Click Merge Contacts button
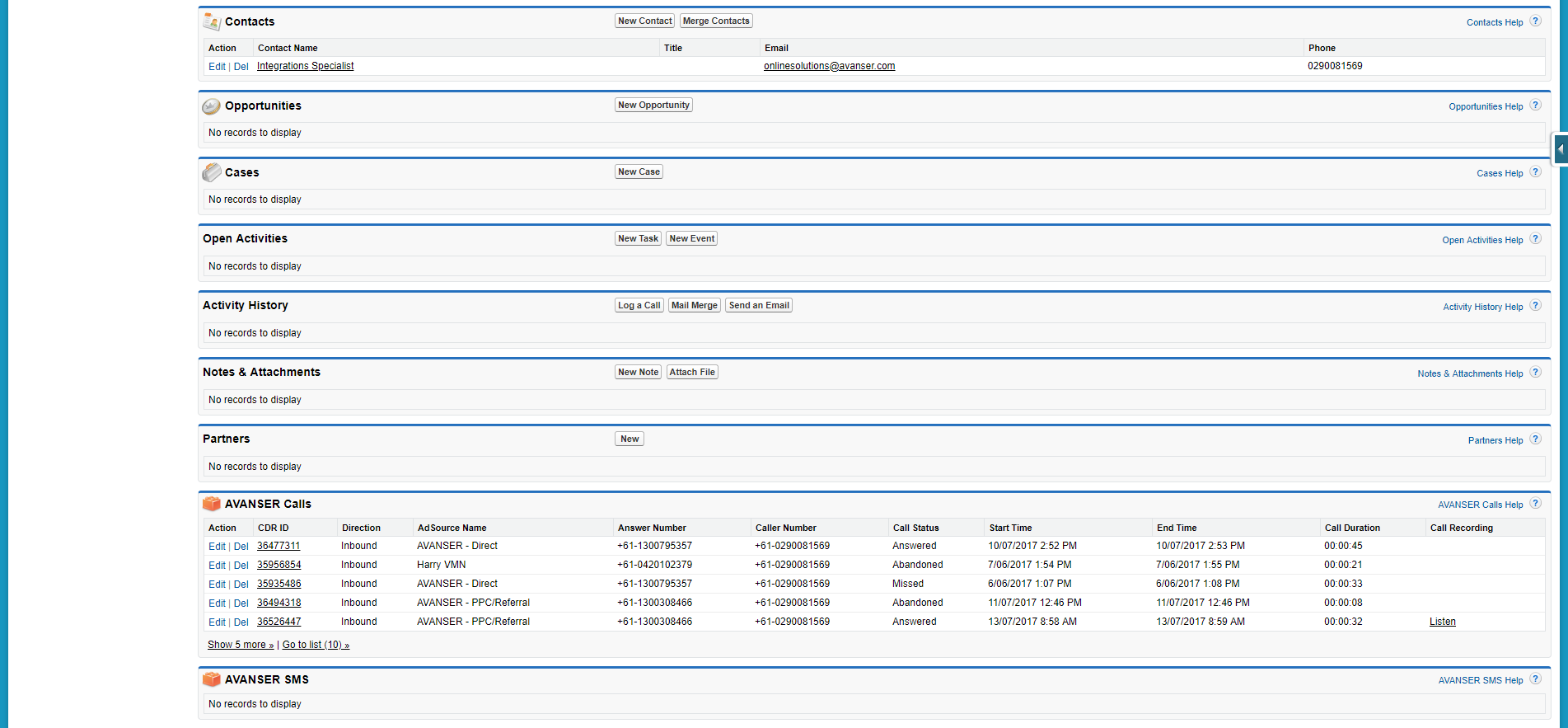Screen dimensions: 1568x728 coord(716,21)
